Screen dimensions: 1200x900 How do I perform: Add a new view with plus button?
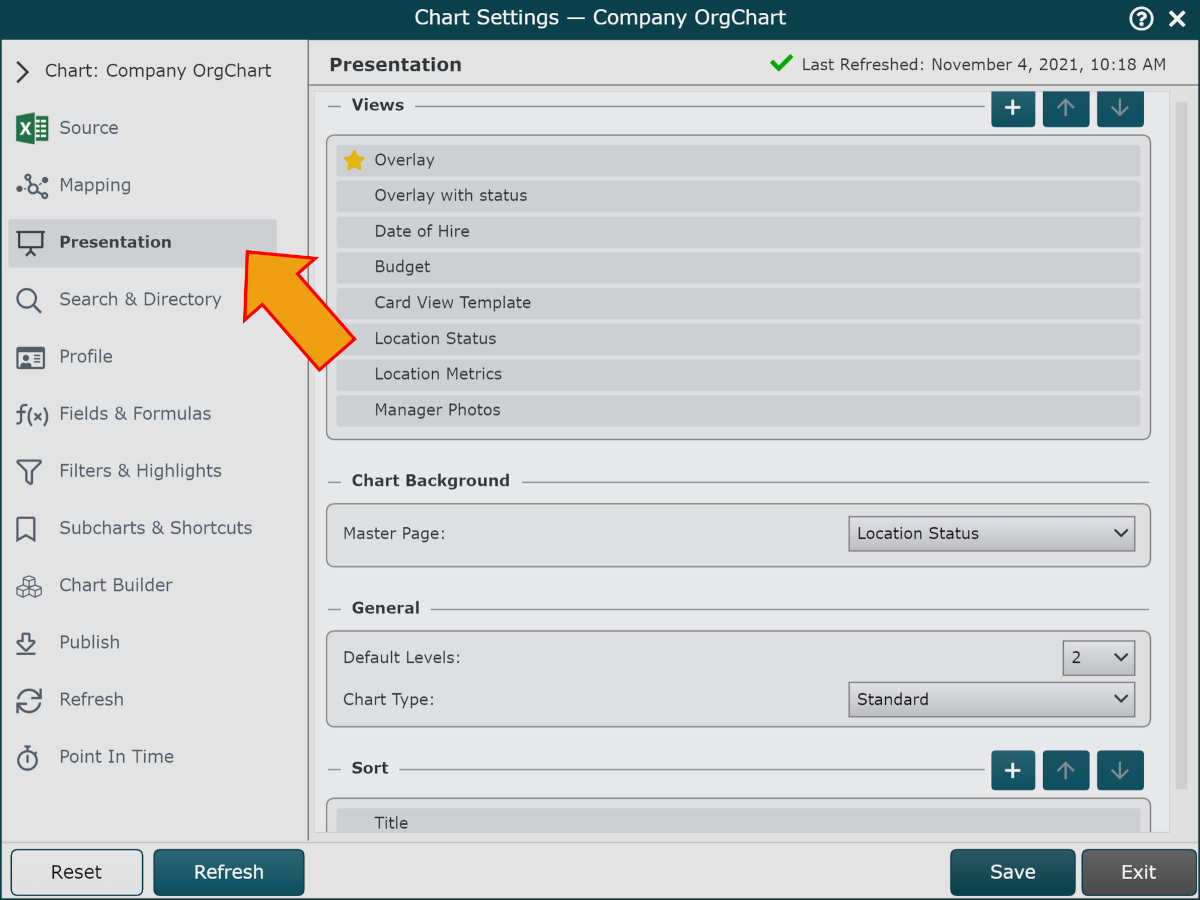click(x=1013, y=107)
